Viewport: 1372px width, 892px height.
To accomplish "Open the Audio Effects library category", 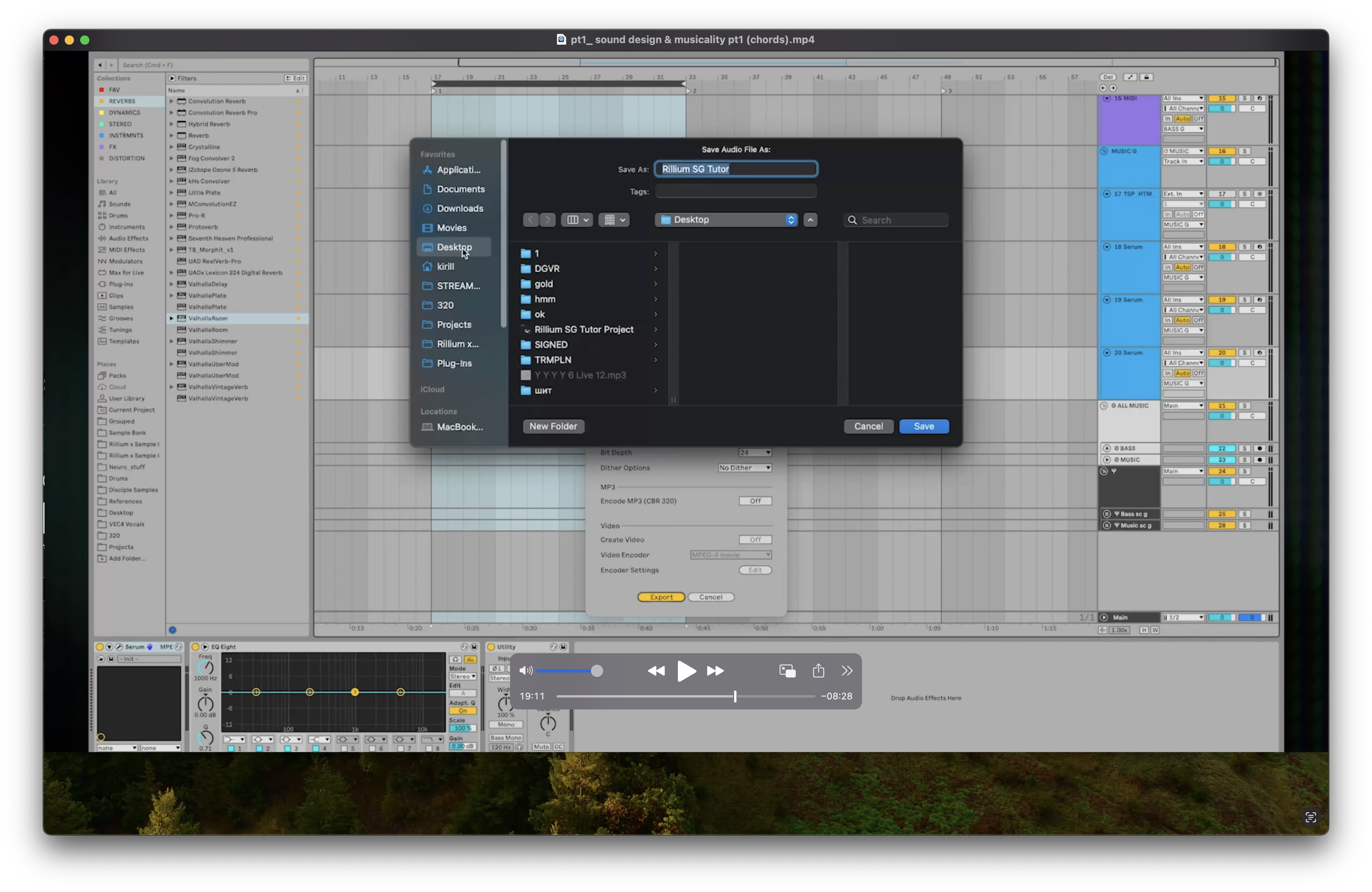I will tap(129, 238).
